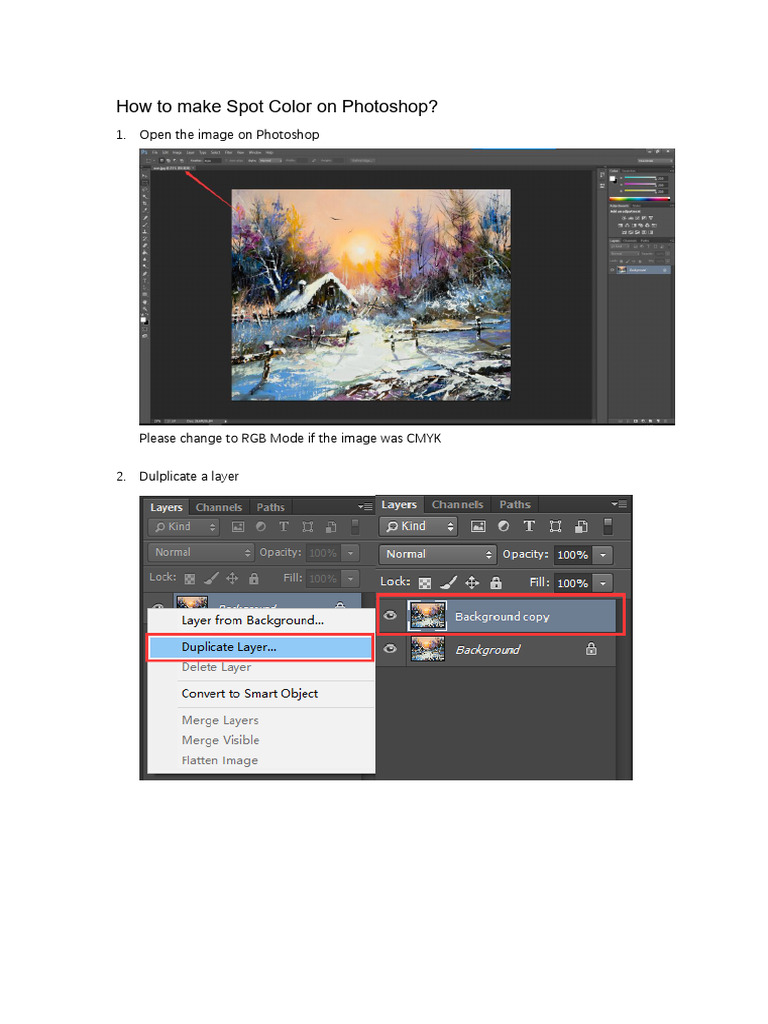Filter type layers T icon in Background copy panel
The width and height of the screenshot is (768, 1024).
[x=529, y=526]
